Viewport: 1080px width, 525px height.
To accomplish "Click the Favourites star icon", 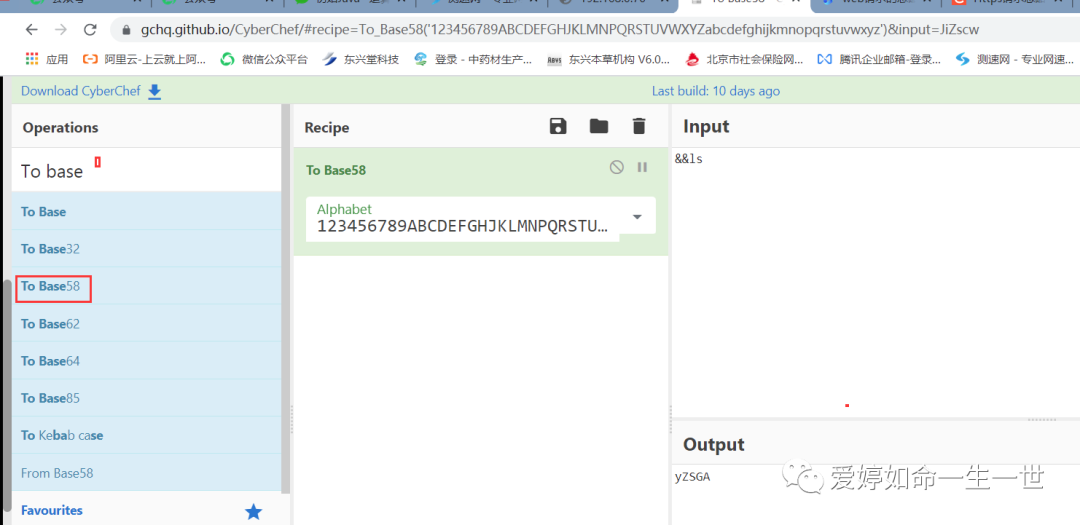I will (x=253, y=511).
